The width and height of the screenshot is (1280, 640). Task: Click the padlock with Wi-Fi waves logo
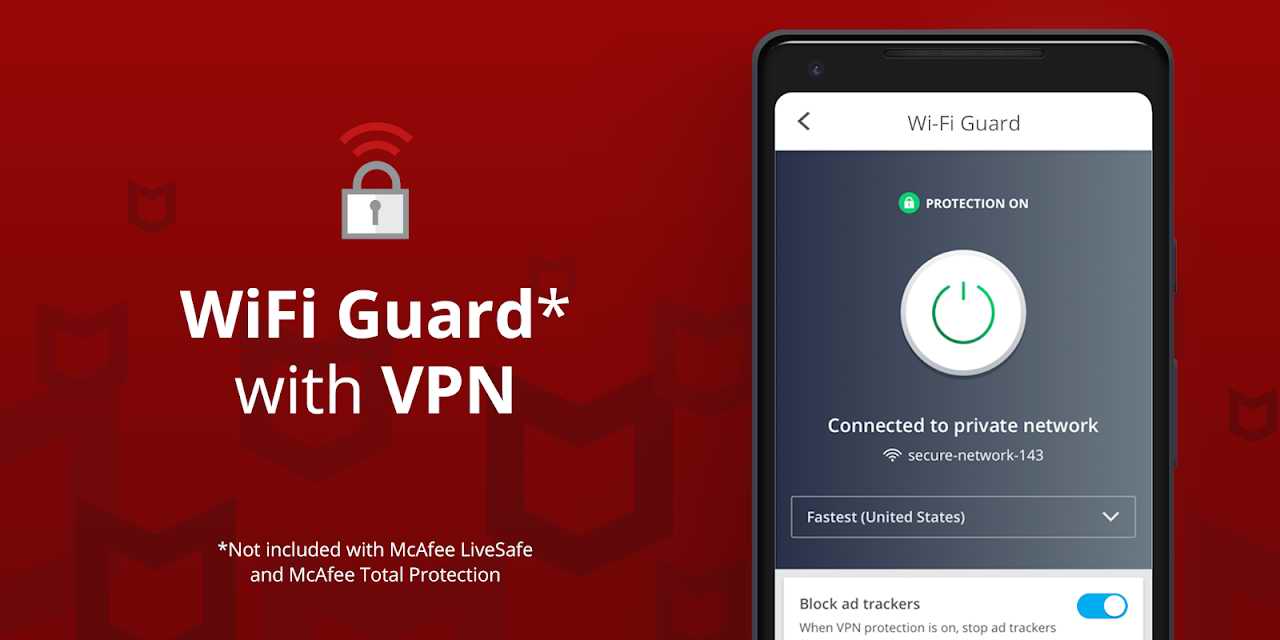pos(375,180)
